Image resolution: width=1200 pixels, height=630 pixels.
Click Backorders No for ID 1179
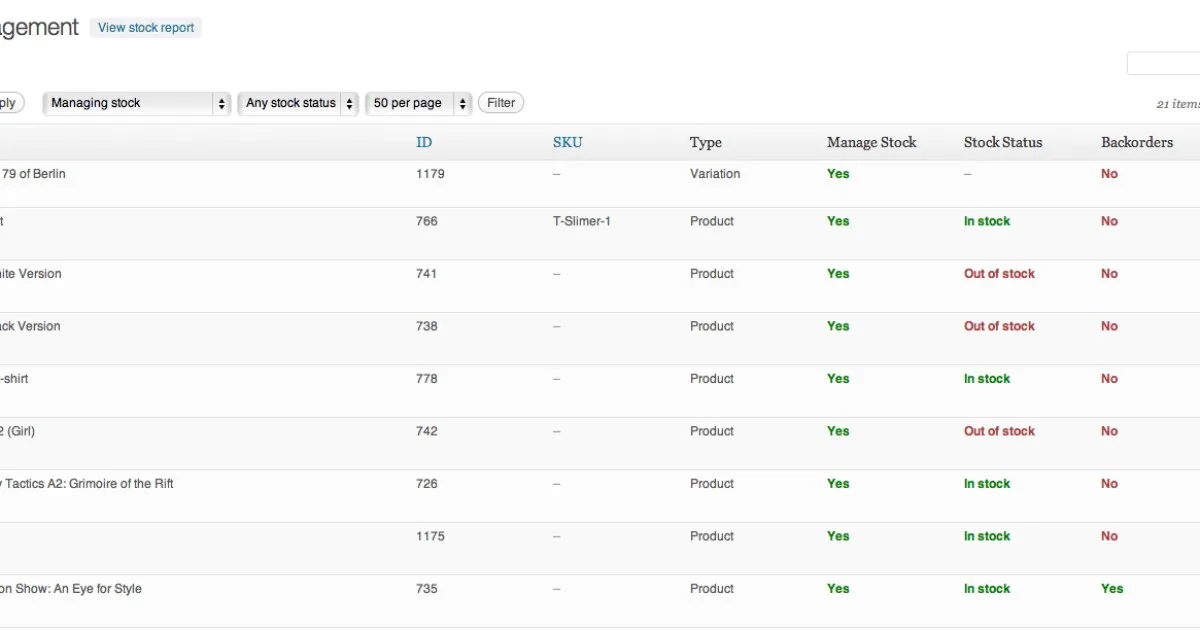pyautogui.click(x=1109, y=174)
